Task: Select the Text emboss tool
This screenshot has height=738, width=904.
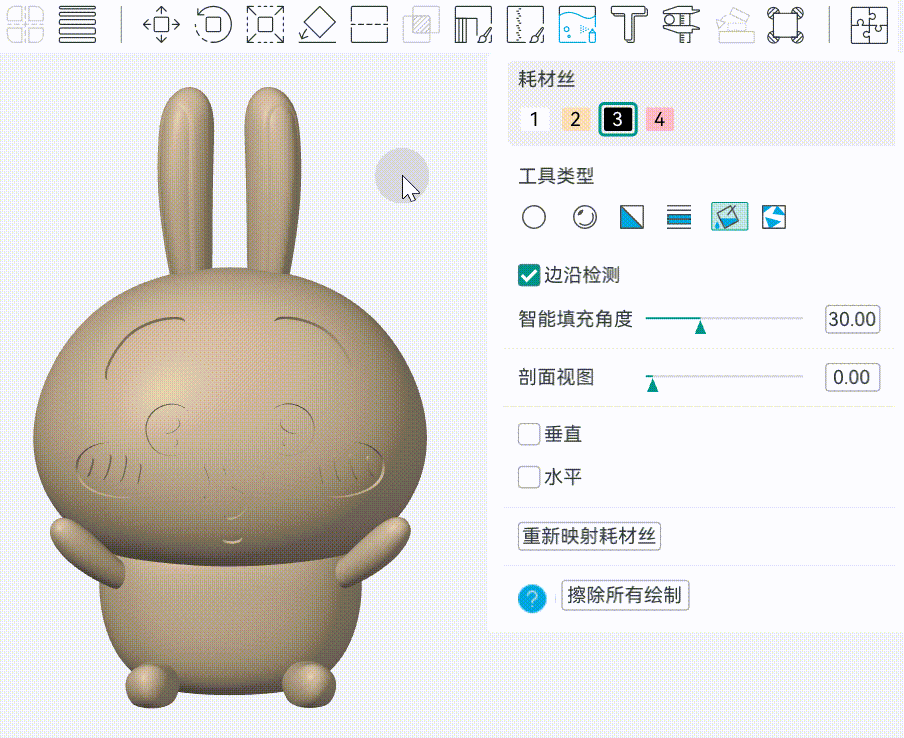Action: tap(630, 24)
